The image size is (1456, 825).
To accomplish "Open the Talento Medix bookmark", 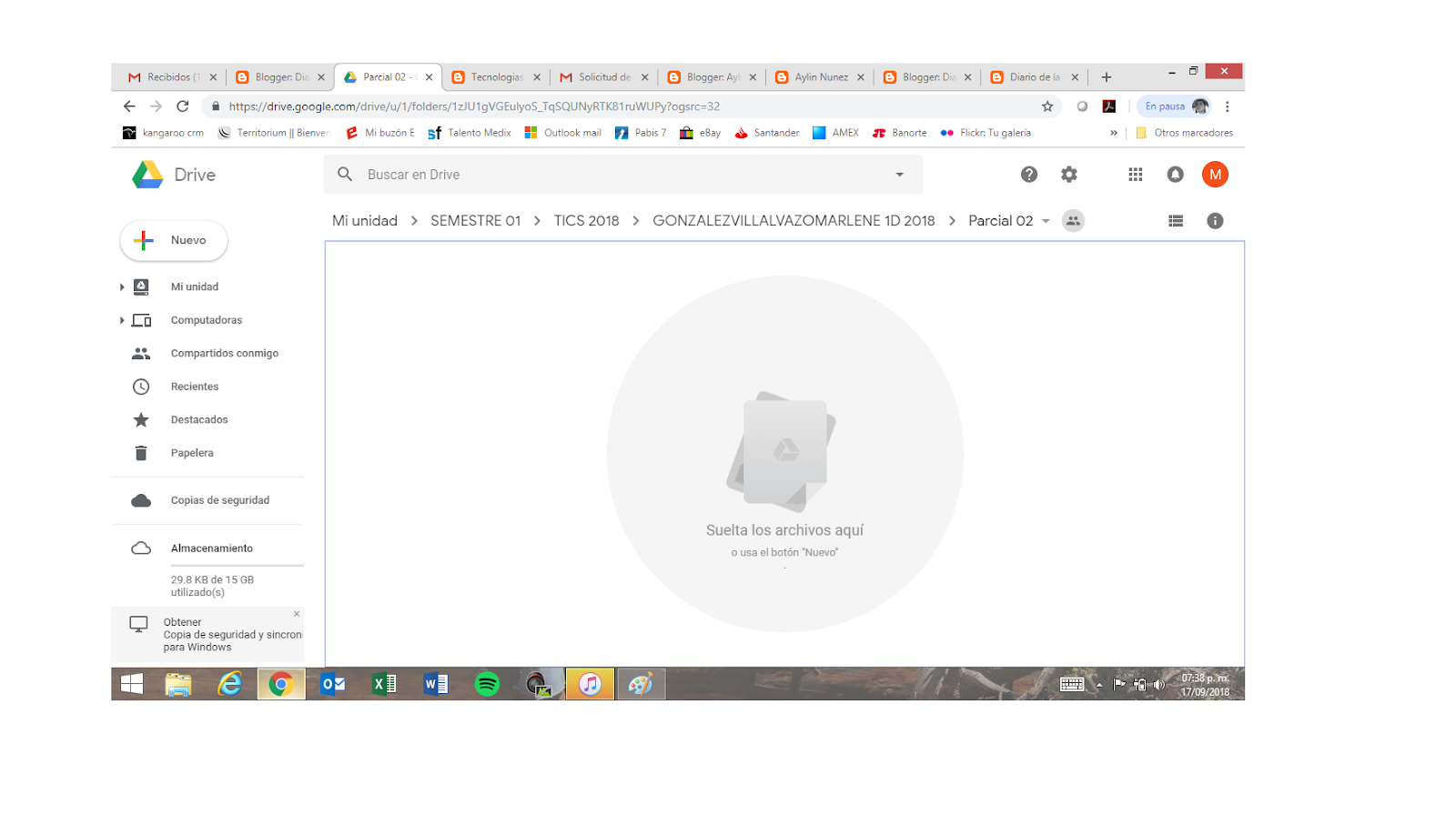I will [470, 133].
